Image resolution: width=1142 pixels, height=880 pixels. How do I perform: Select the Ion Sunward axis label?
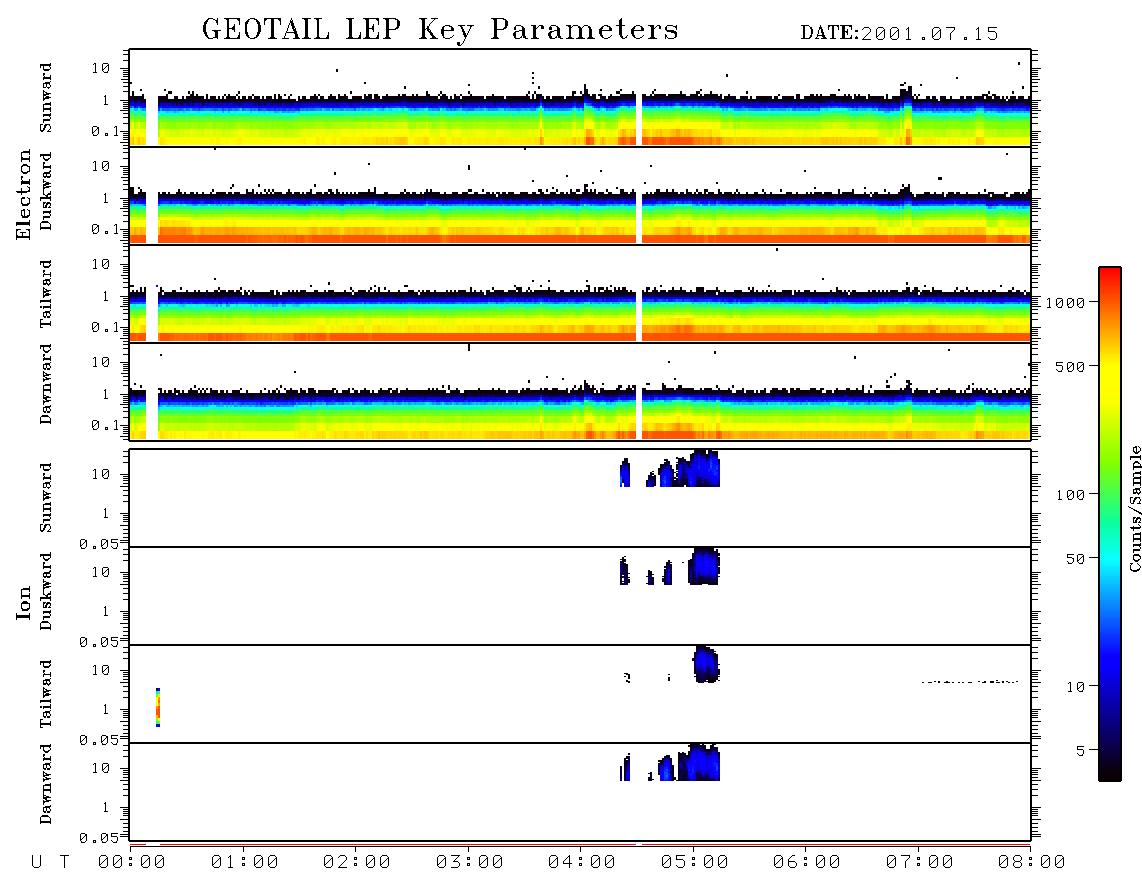click(x=46, y=498)
